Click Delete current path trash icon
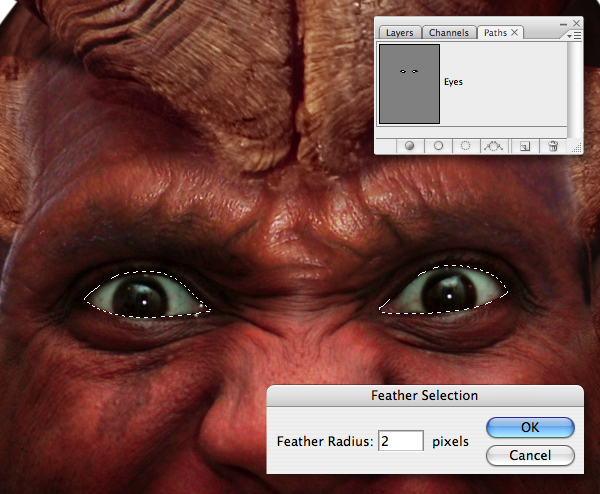Viewport: 600px width, 494px height. (x=553, y=146)
